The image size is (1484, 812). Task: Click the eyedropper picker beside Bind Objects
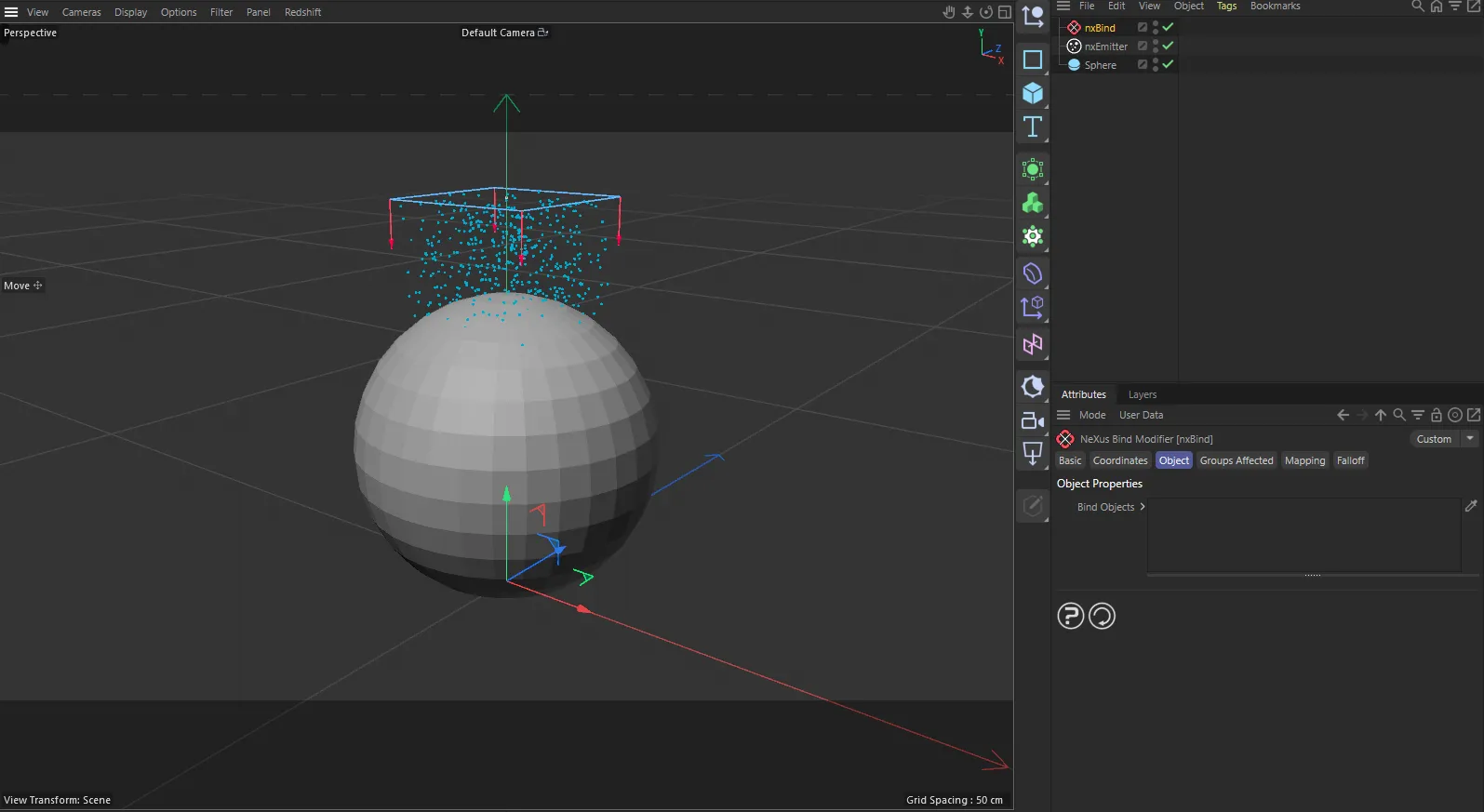coord(1471,506)
